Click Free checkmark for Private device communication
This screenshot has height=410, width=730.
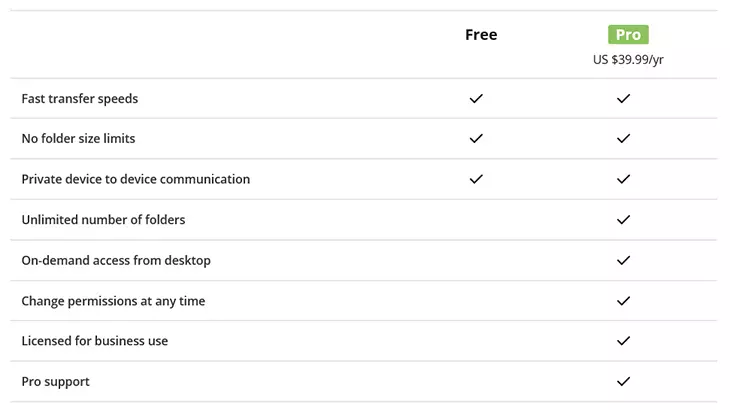[476, 179]
